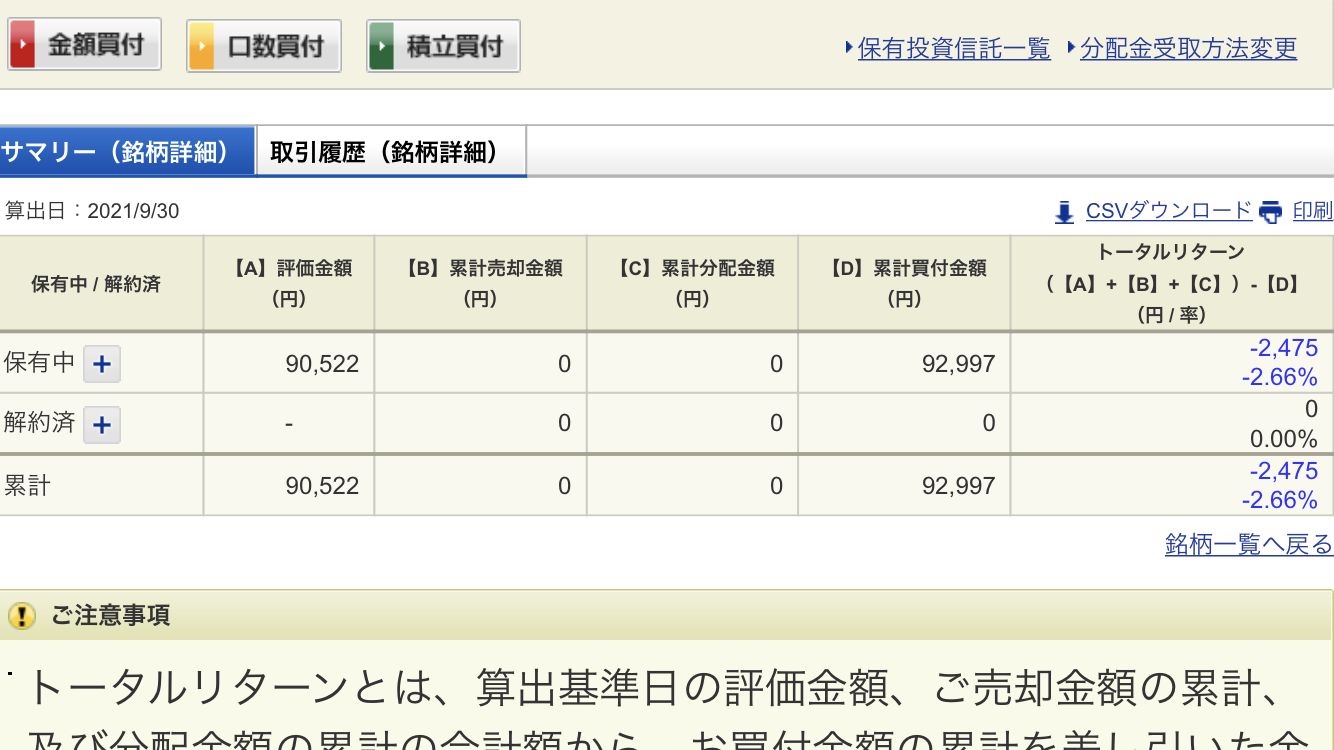
Task: Click the トータルリターン column header
Action: [1171, 283]
